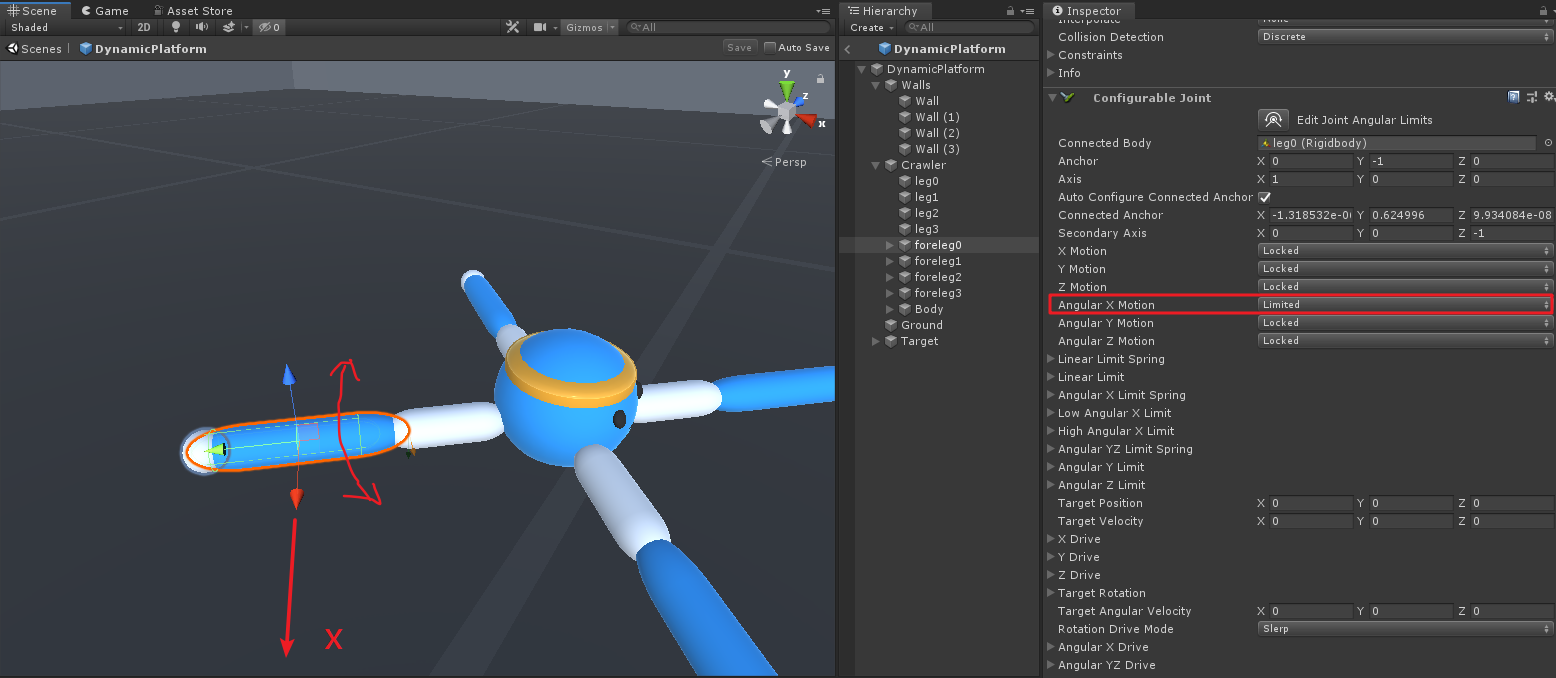The height and width of the screenshot is (678, 1556).
Task: Select the Hierarchy tab
Action: 884,10
